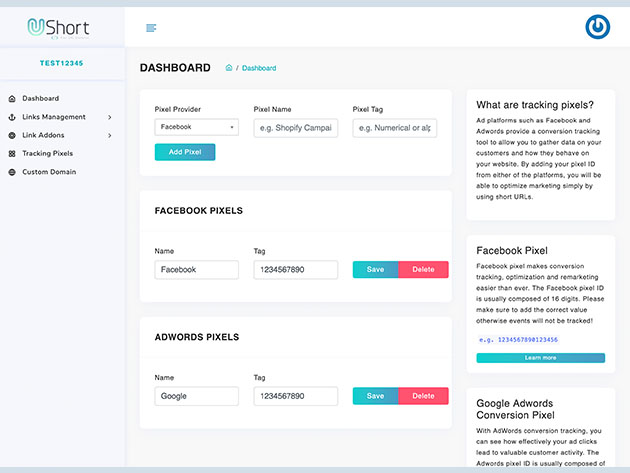
Task: Click the Links Management anchor icon
Action: pos(12,117)
